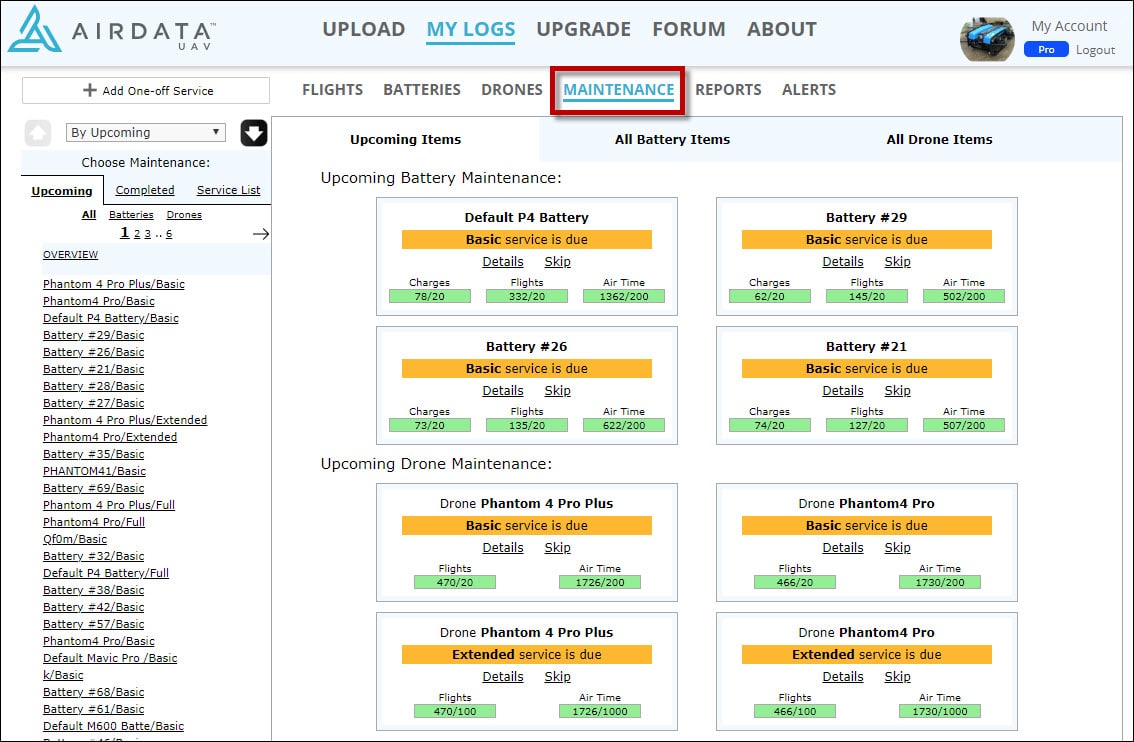This screenshot has height=742, width=1134.
Task: Open Details for Battery #26
Action: pos(503,391)
